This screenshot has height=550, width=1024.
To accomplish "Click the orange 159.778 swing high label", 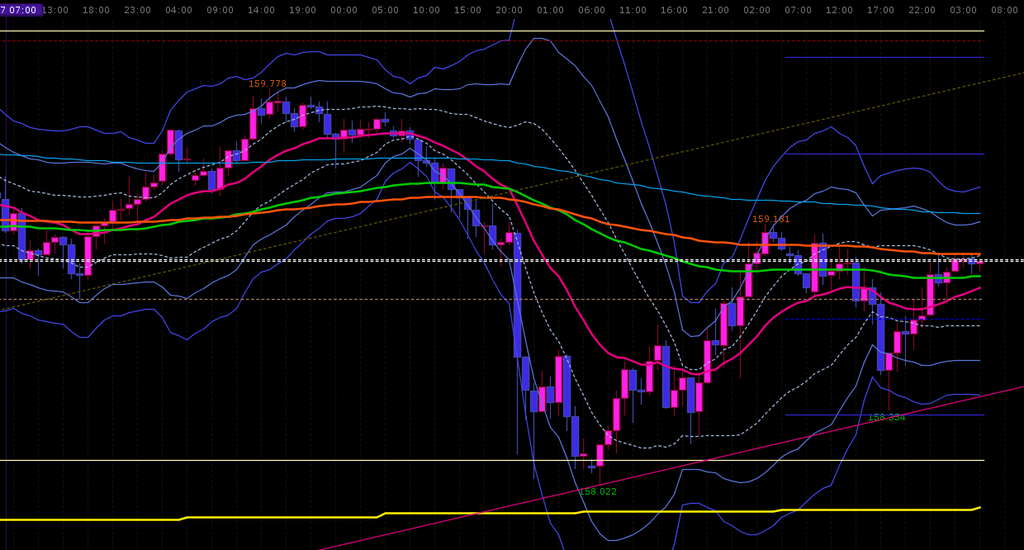I will [267, 84].
